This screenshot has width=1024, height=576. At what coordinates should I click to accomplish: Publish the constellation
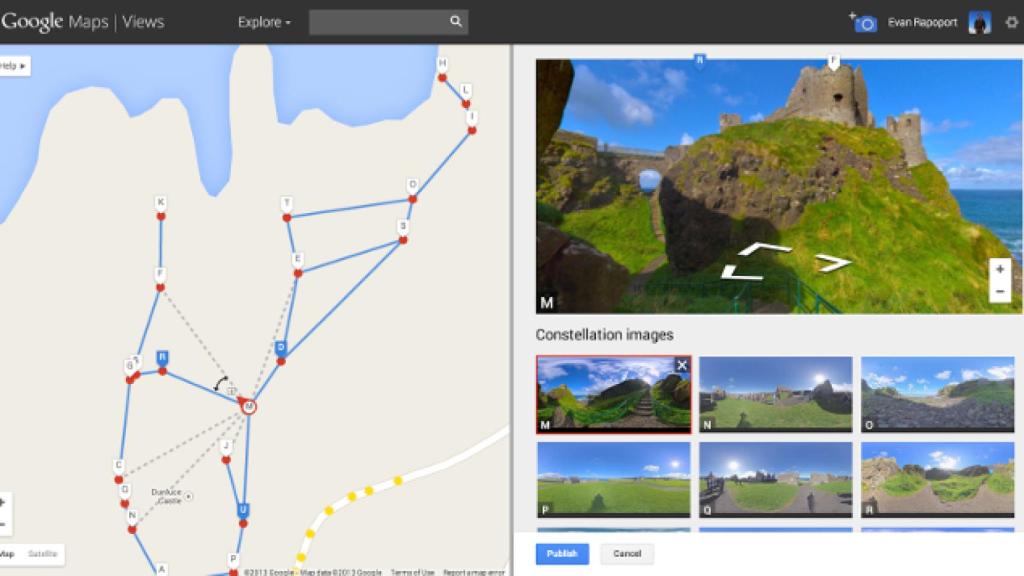pos(562,554)
